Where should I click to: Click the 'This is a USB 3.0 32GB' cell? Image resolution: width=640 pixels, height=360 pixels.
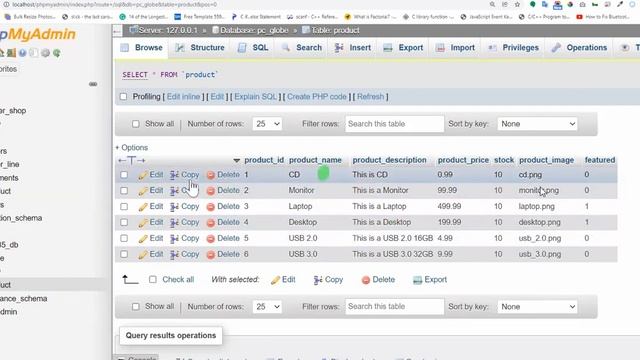pos(393,254)
